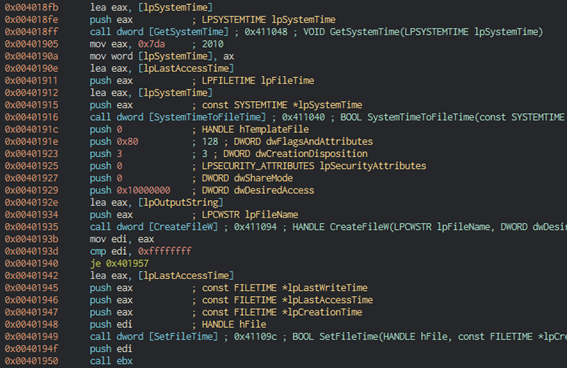The image size is (567, 368).
Task: Click the CreateFileW function reference
Action: (183, 227)
